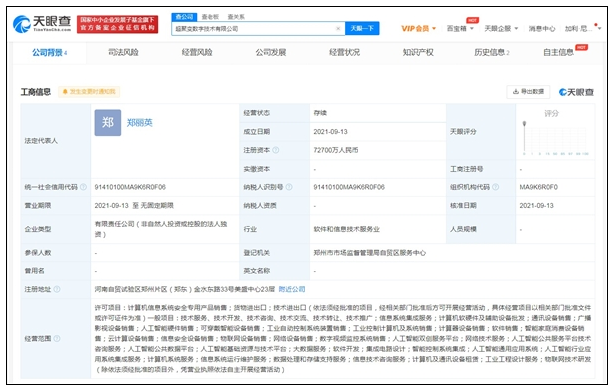
Task: Click the company name search field
Action: coord(255,29)
